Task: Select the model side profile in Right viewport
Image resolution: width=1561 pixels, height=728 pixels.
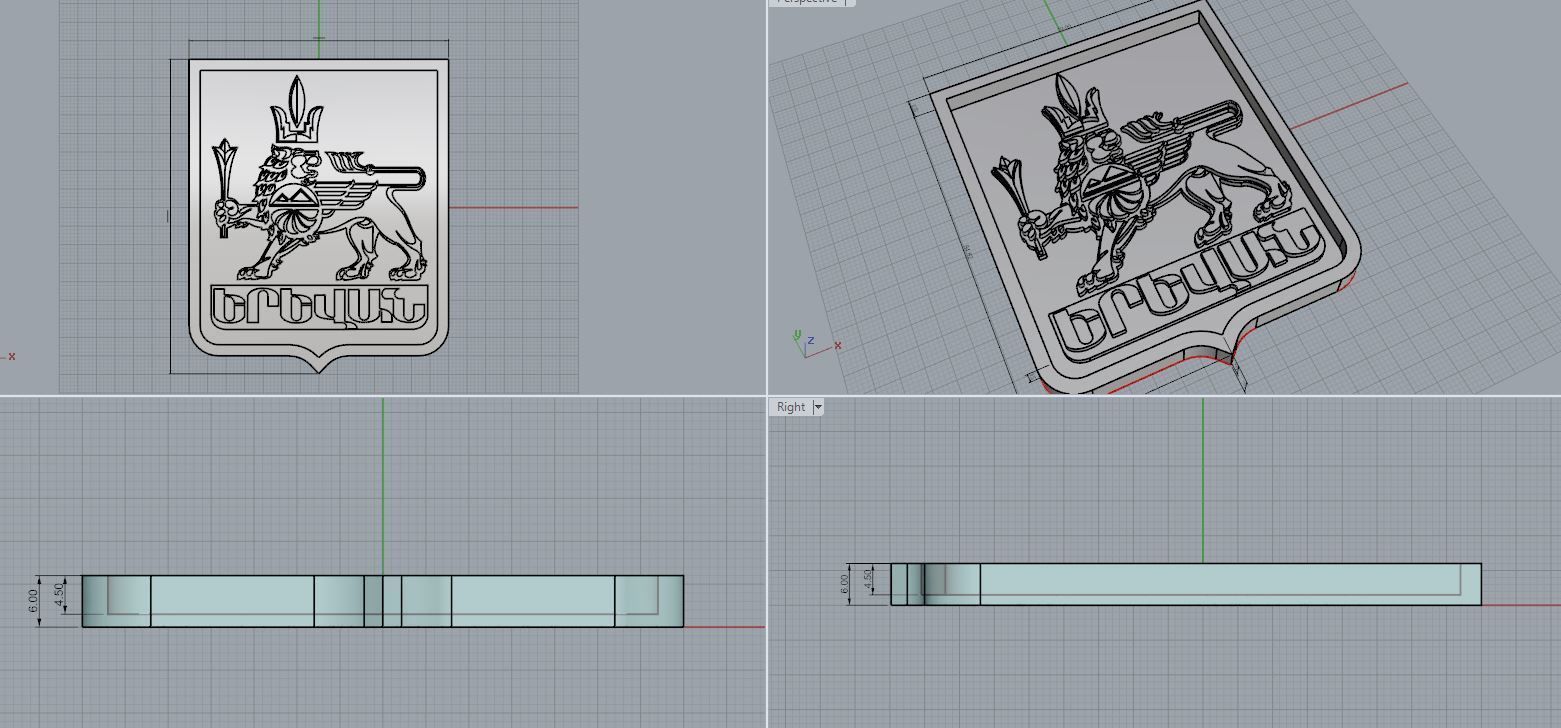Action: point(1186,584)
